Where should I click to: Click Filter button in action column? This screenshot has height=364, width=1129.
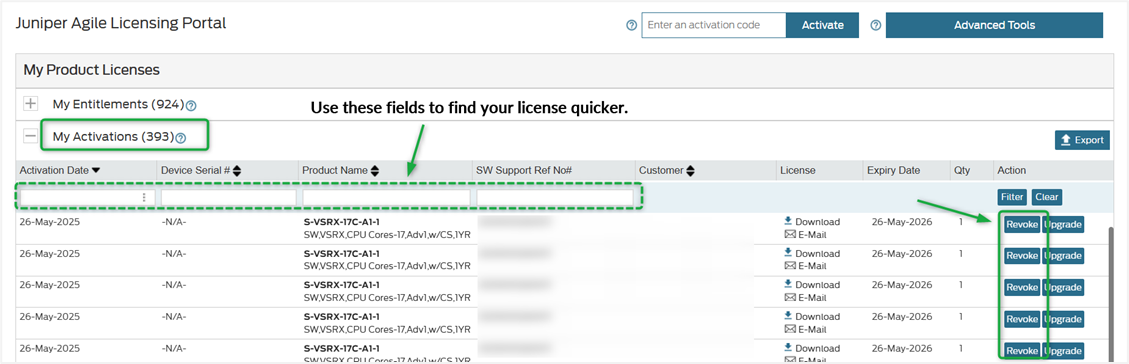click(x=1012, y=196)
